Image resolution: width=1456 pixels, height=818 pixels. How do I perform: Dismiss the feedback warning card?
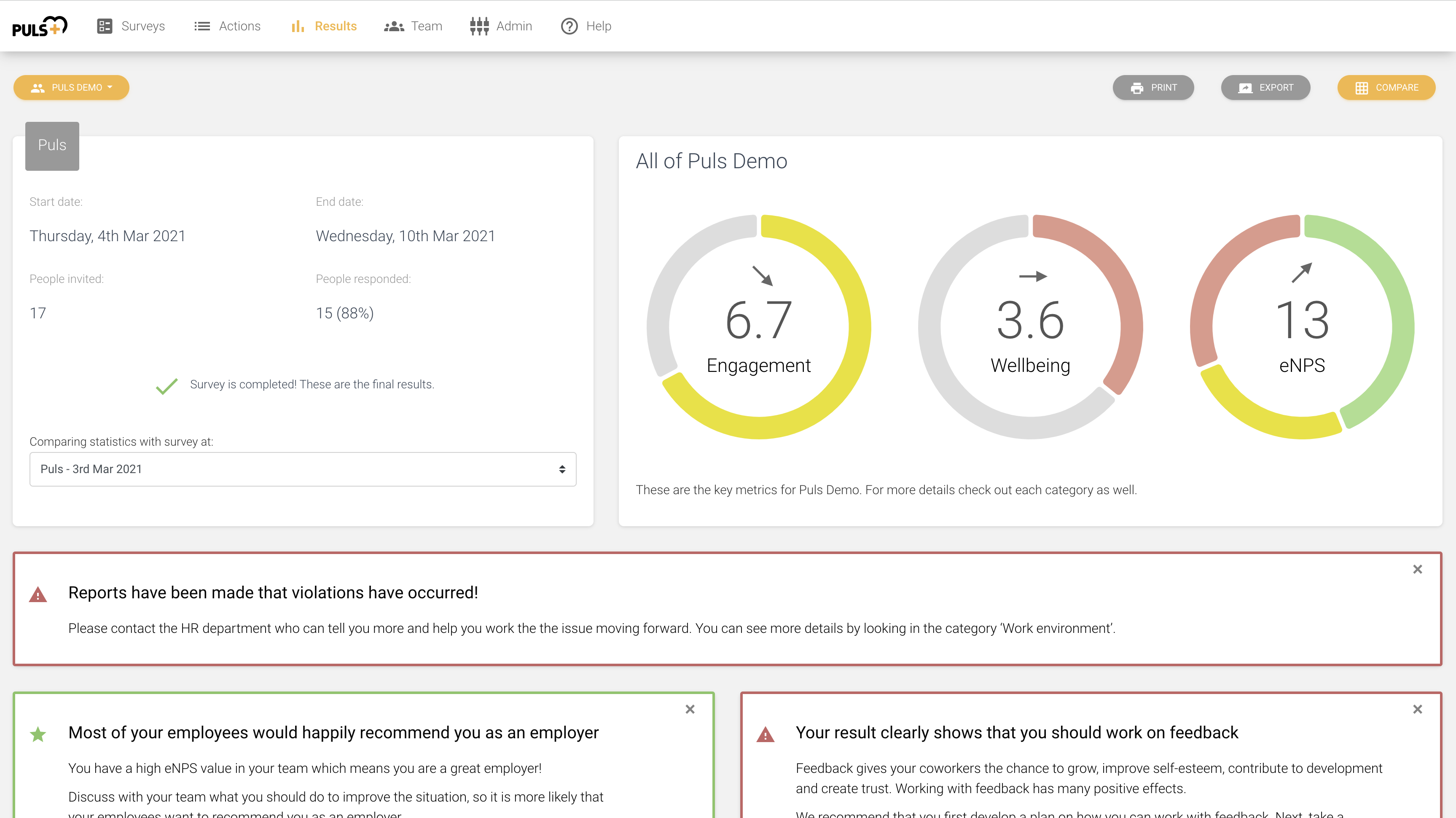[x=1417, y=709]
